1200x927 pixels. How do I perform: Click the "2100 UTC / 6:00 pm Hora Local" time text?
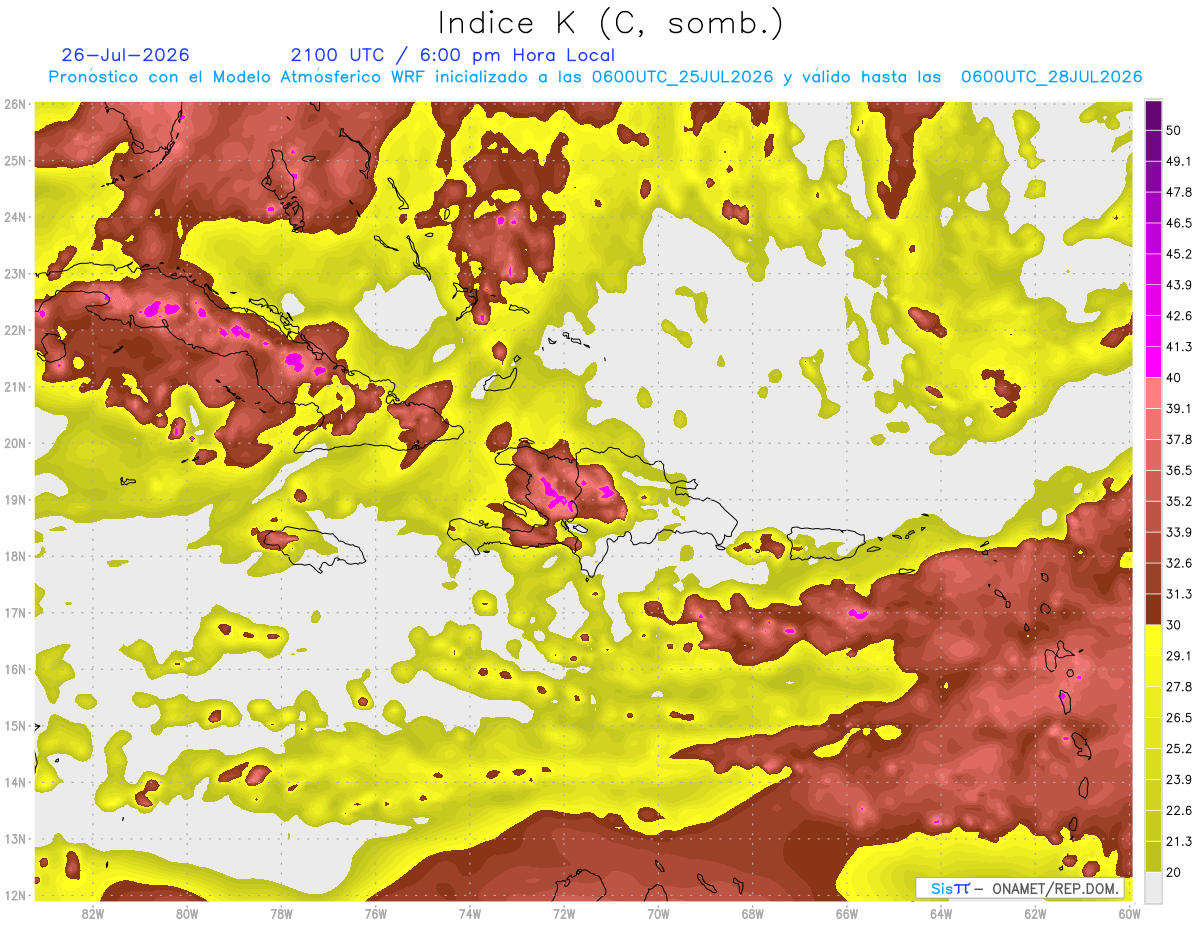[x=452, y=55]
